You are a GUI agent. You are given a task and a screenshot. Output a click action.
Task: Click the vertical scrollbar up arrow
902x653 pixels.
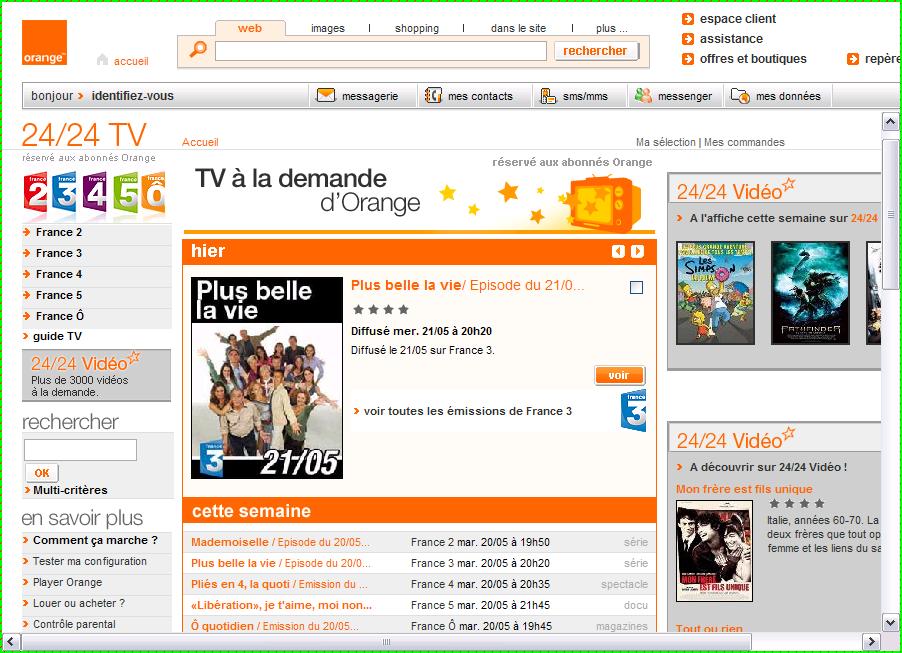pyautogui.click(x=890, y=121)
